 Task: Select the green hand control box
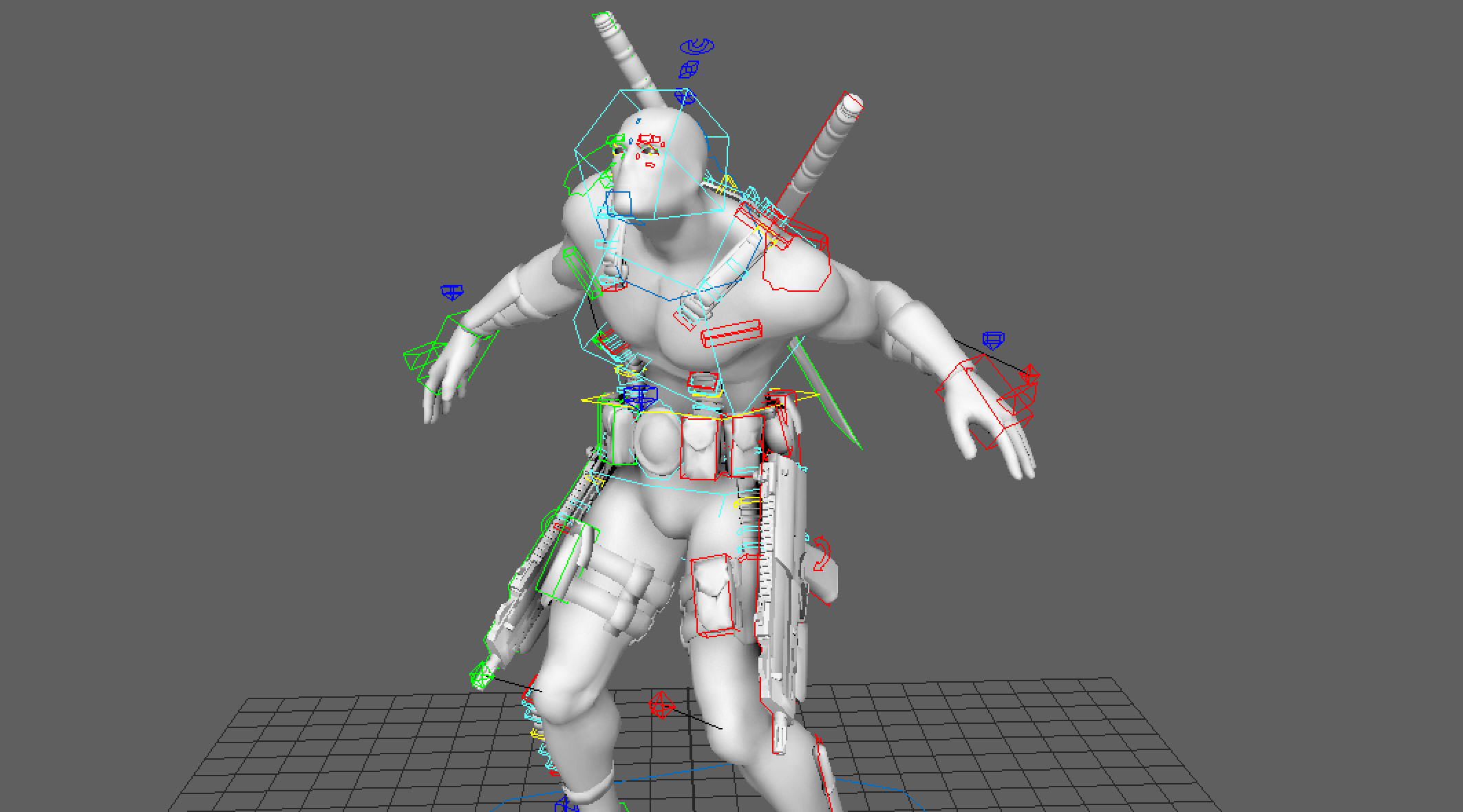pos(451,352)
